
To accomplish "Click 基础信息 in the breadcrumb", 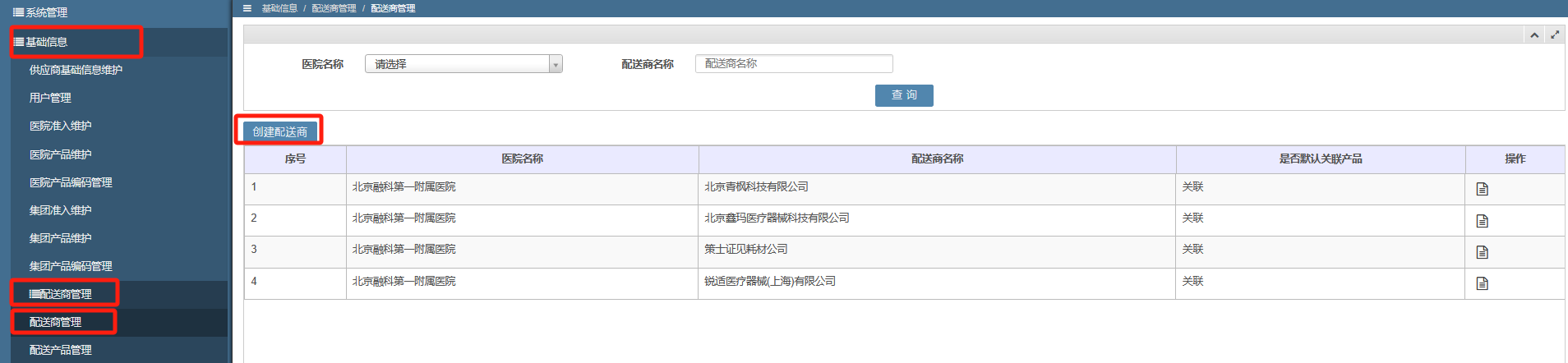I will pos(279,8).
